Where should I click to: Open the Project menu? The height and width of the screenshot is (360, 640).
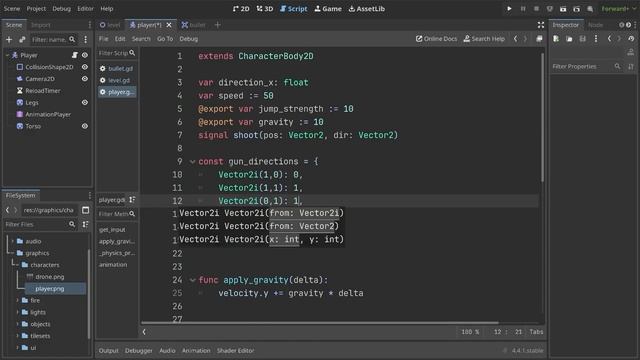click(x=36, y=9)
